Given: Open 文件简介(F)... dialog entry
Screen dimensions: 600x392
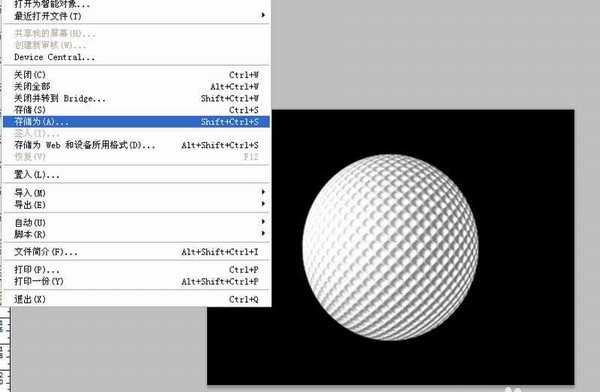Looking at the screenshot, I should 136,252.
